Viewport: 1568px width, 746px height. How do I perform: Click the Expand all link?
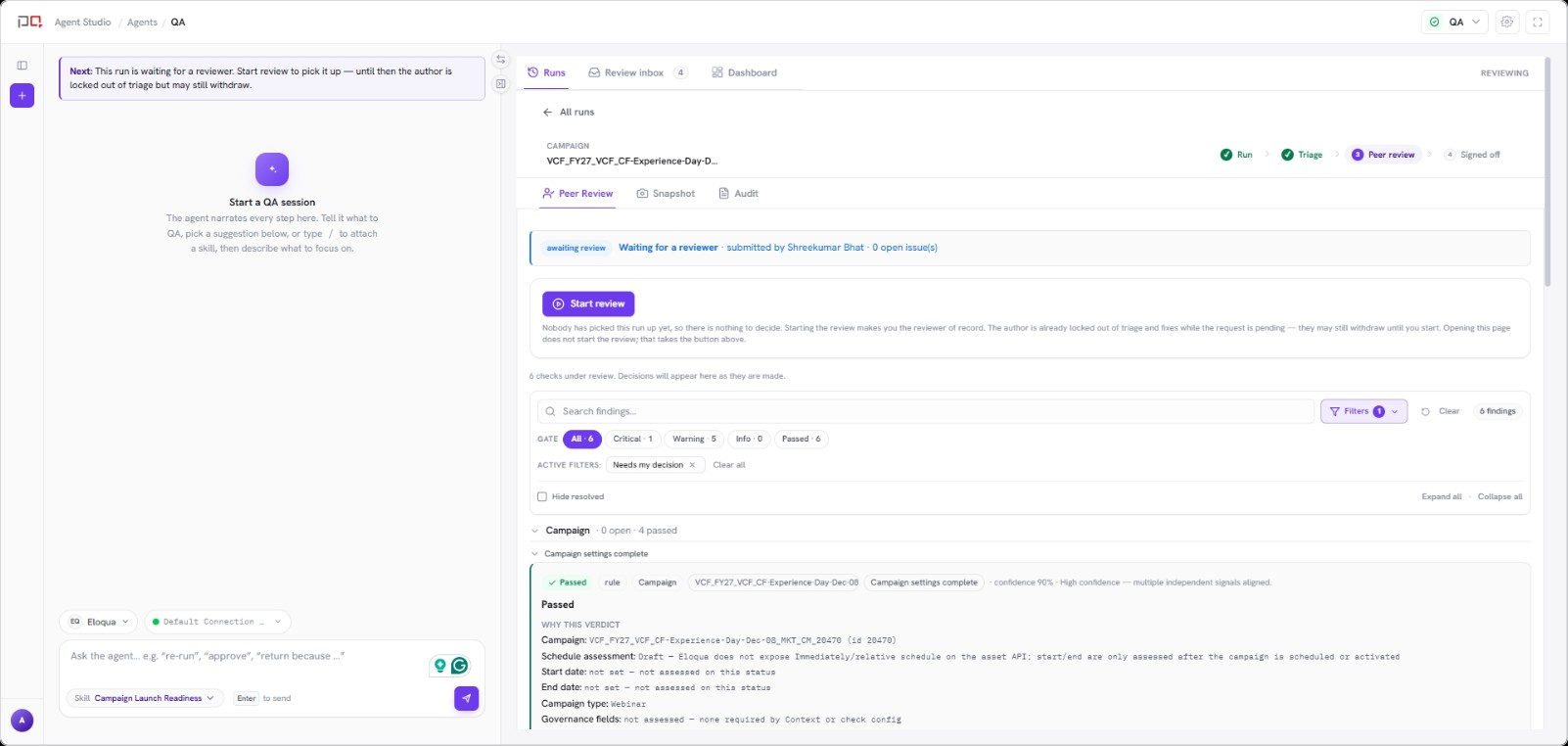click(1442, 496)
